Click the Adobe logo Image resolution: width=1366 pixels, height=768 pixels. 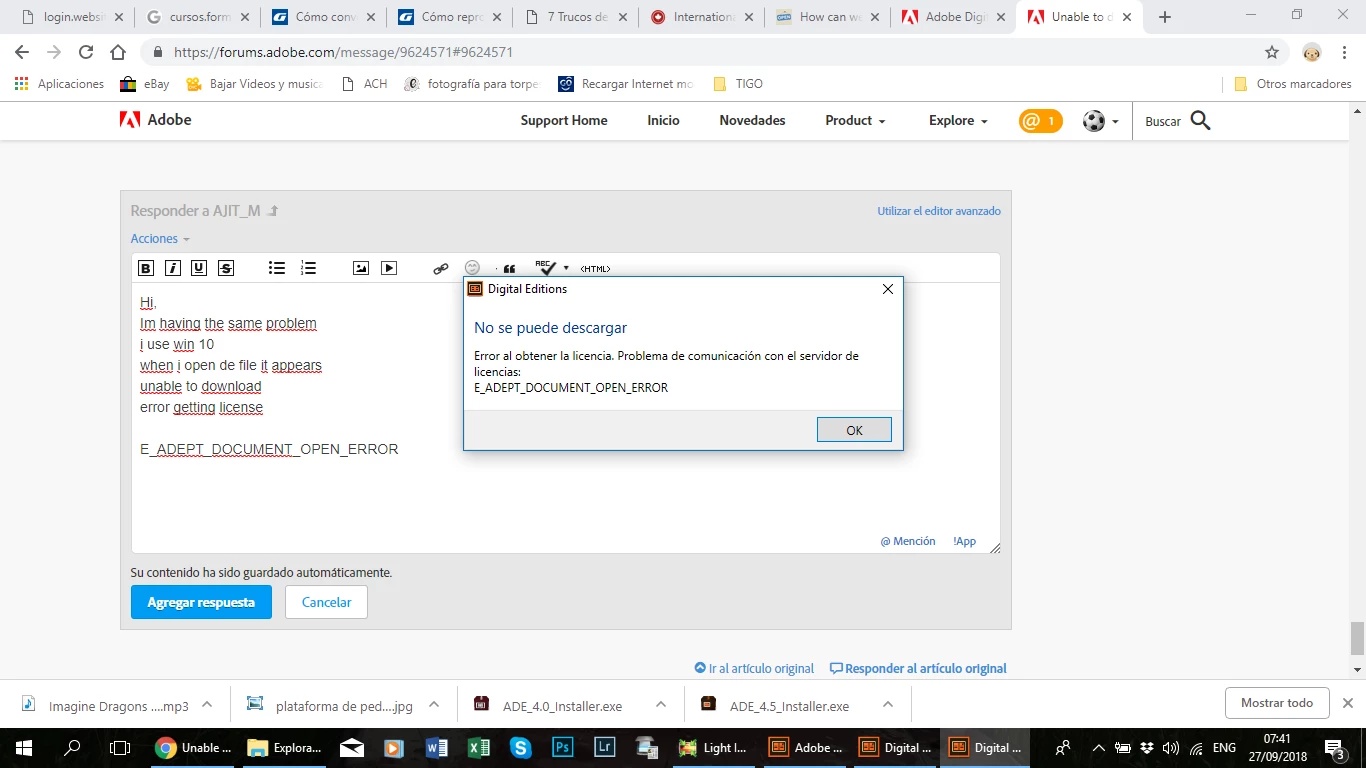[155, 120]
